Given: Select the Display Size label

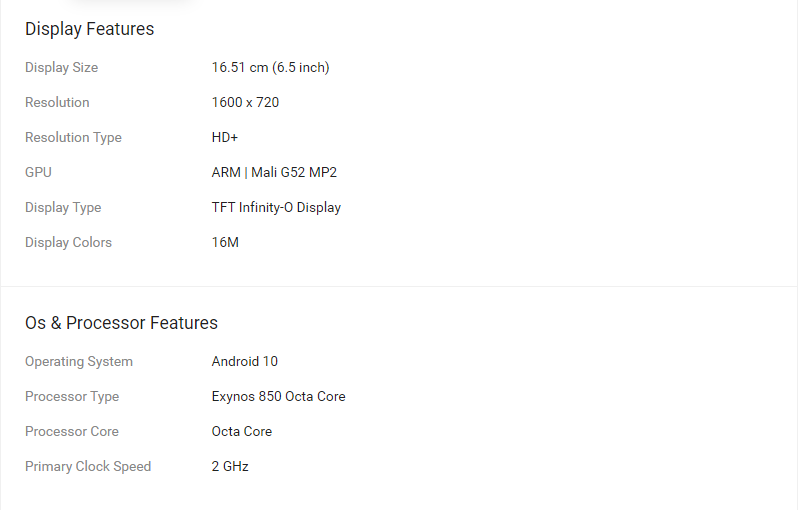Looking at the screenshot, I should [x=61, y=68].
